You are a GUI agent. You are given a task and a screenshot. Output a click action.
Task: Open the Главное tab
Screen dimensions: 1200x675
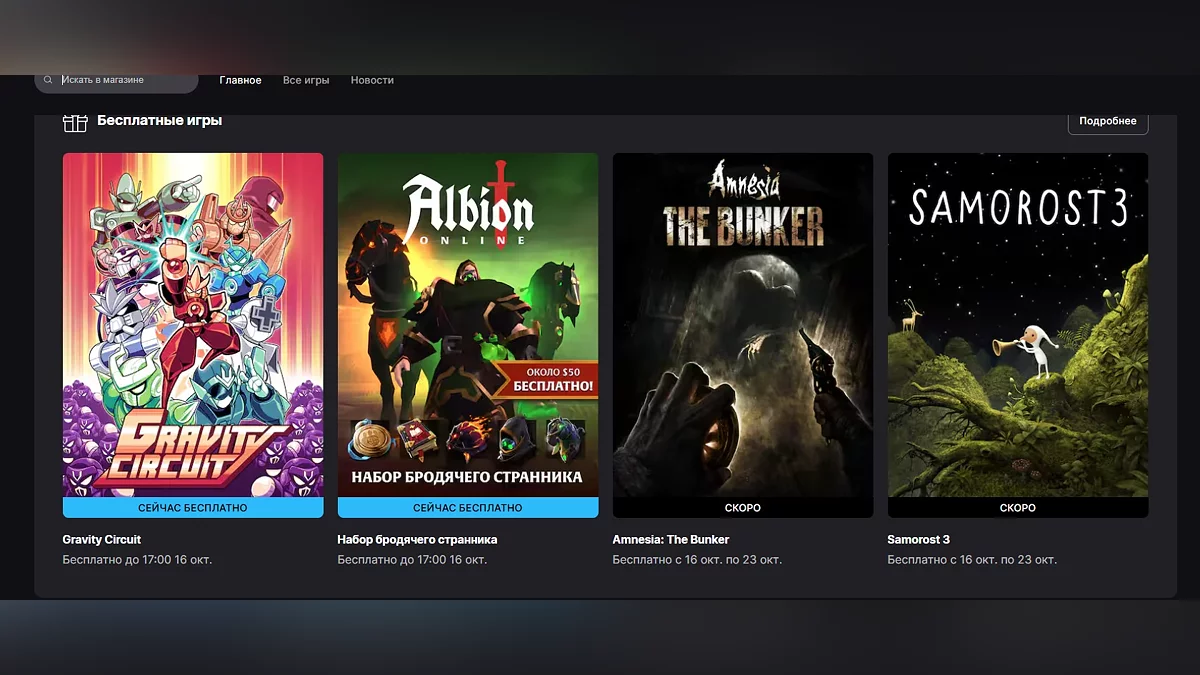tap(240, 80)
